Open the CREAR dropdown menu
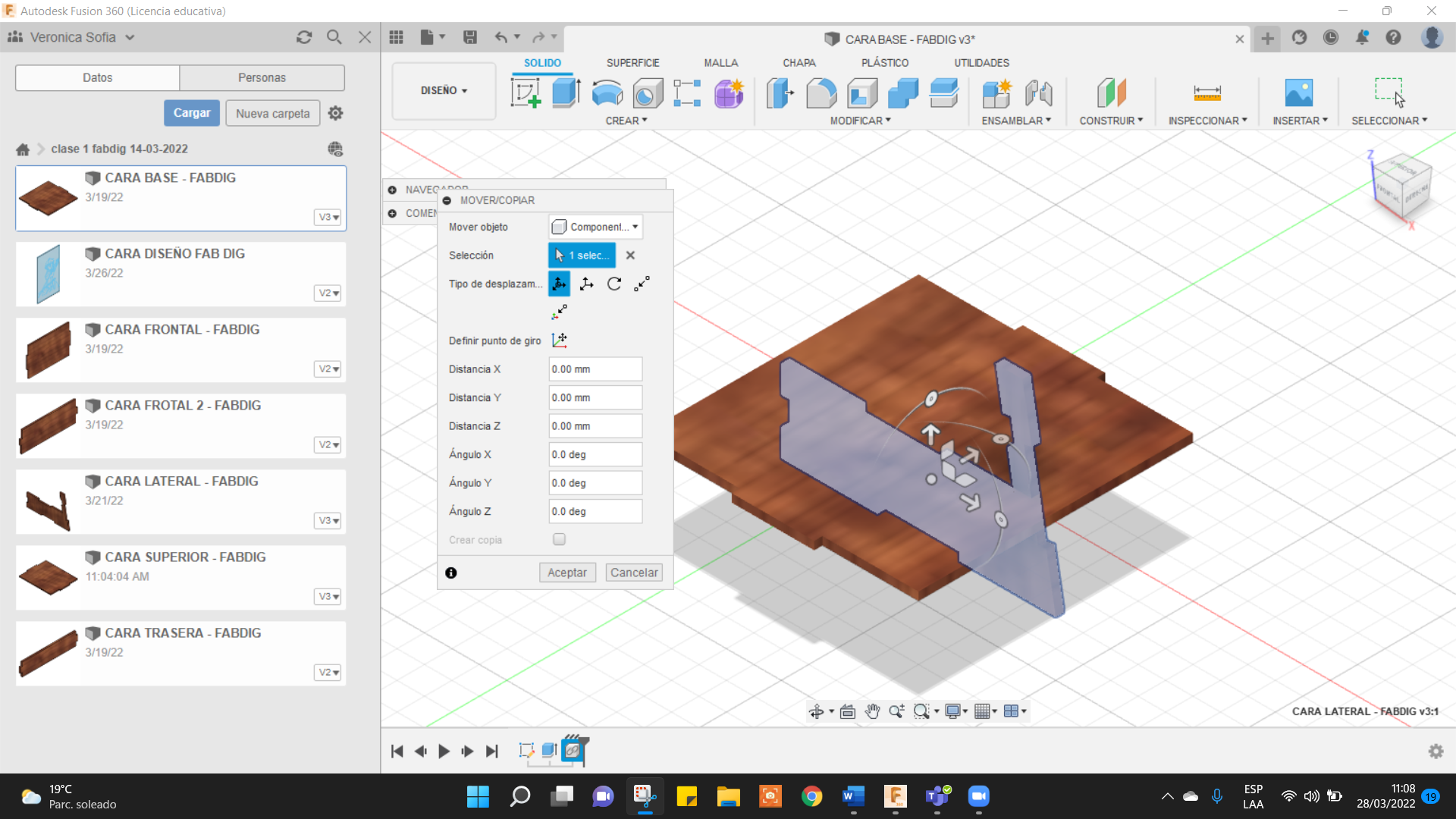Image resolution: width=1456 pixels, height=819 pixels. click(x=626, y=121)
